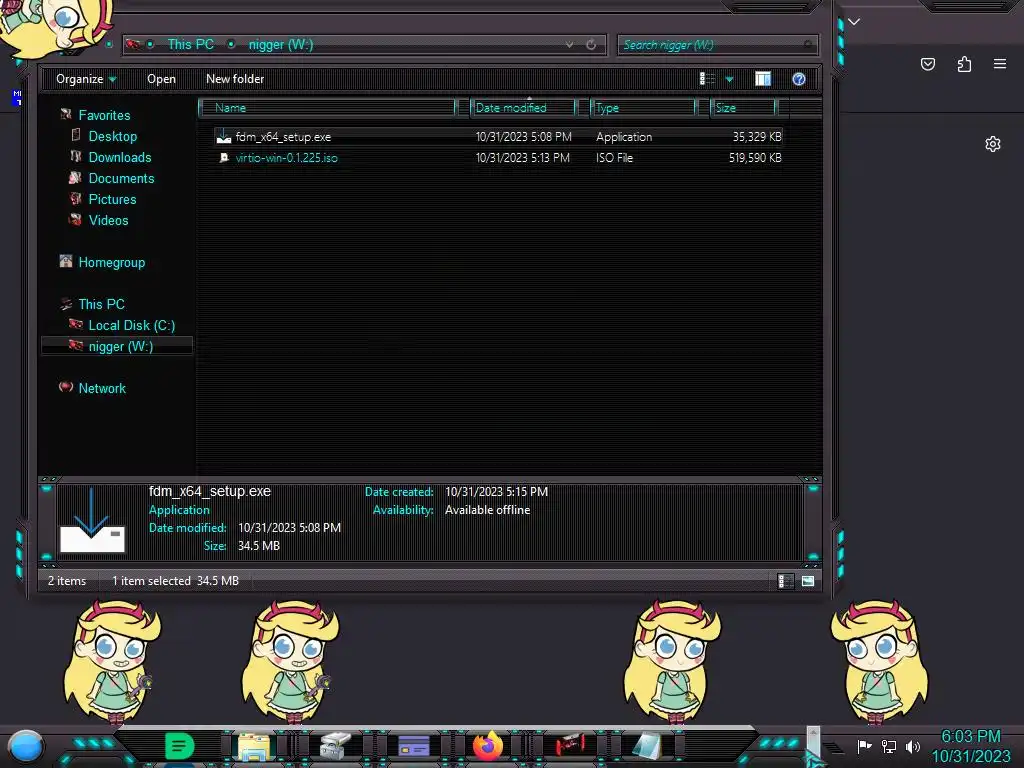Click the 519,590 KB size cell
The width and height of the screenshot is (1024, 768).
tap(755, 157)
